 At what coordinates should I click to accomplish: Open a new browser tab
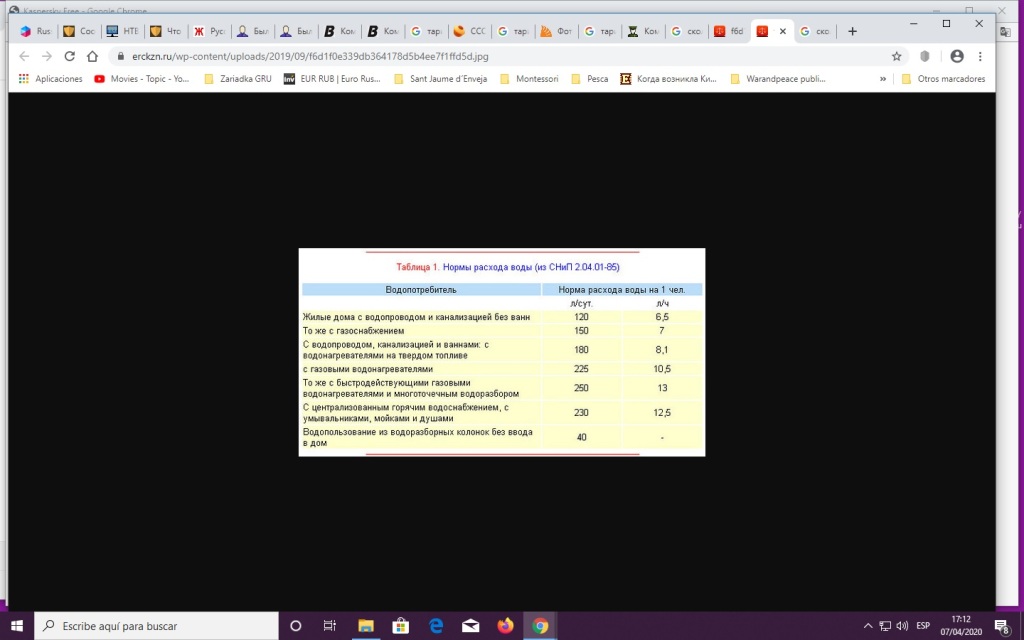852,31
